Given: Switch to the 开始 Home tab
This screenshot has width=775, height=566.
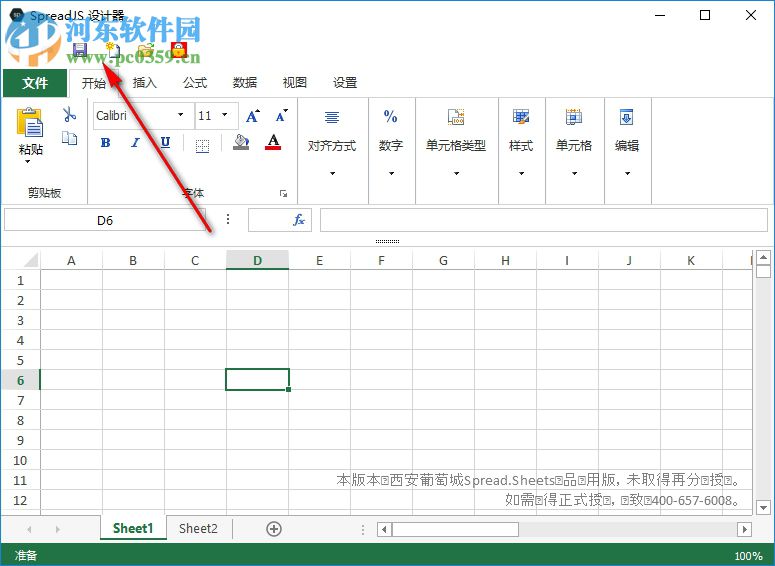Looking at the screenshot, I should (x=94, y=83).
